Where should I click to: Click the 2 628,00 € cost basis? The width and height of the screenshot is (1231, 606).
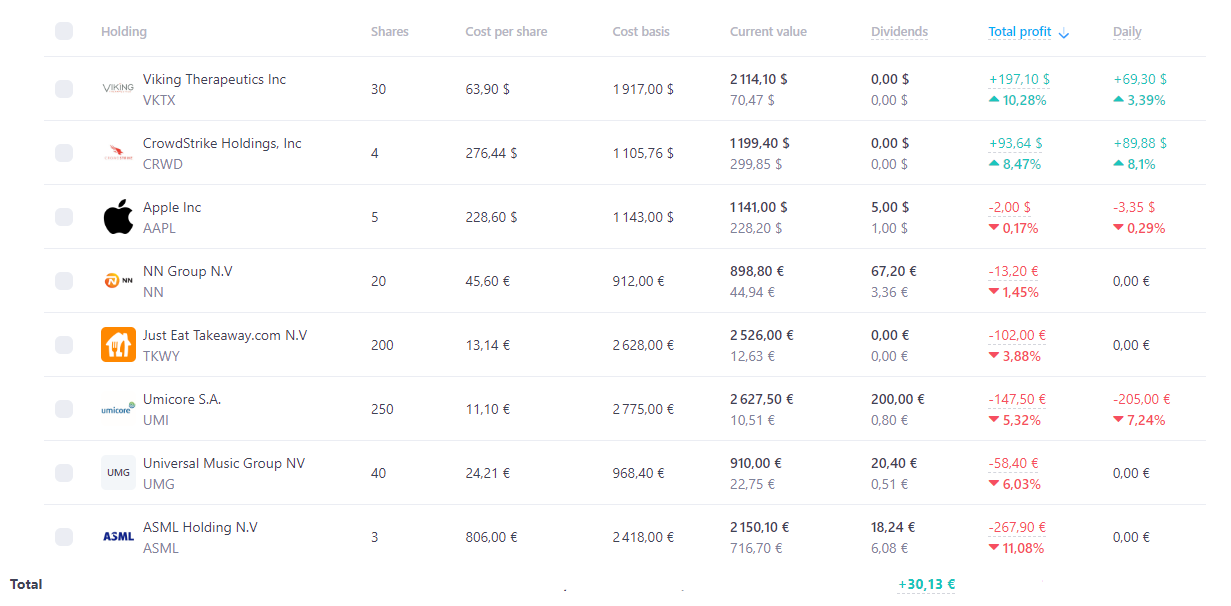[x=643, y=345]
